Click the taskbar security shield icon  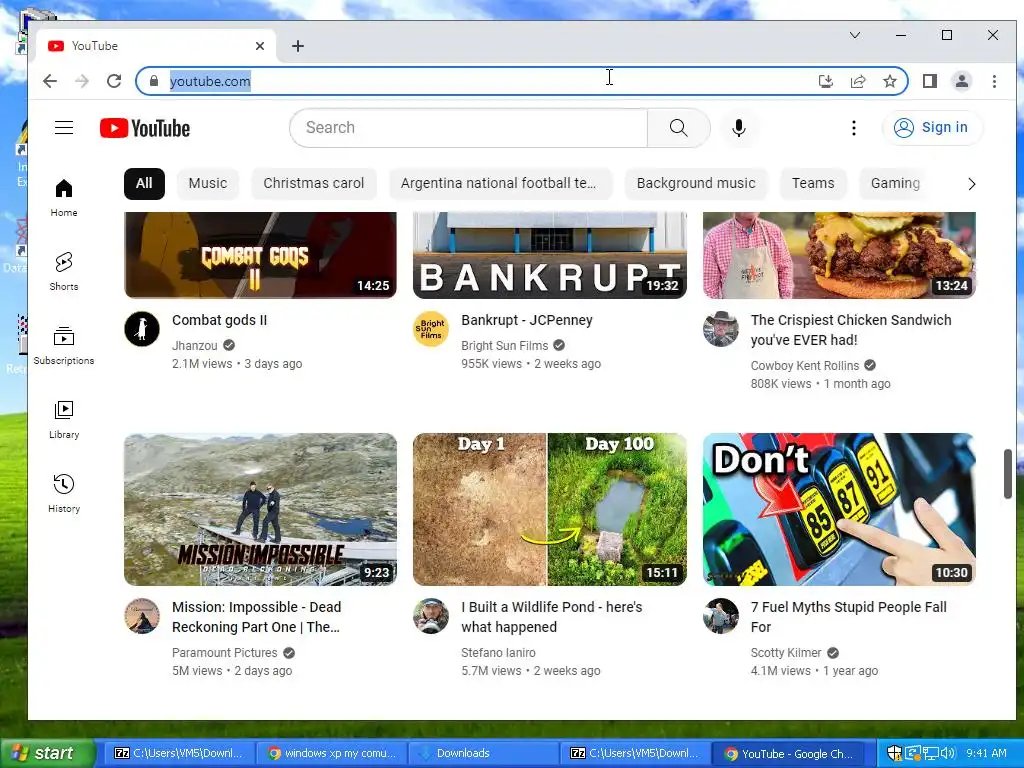(x=894, y=753)
